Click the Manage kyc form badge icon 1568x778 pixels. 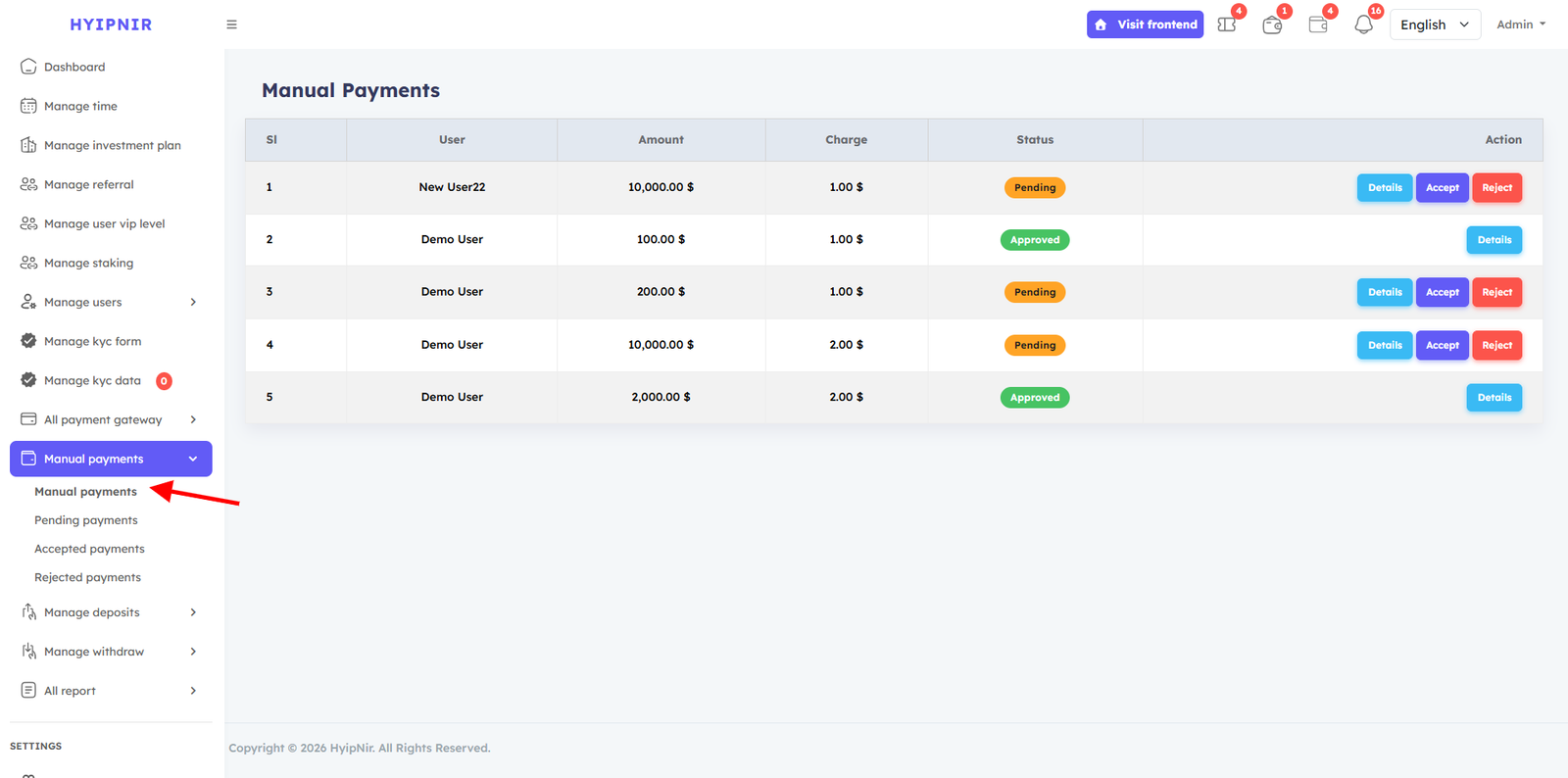click(x=28, y=341)
